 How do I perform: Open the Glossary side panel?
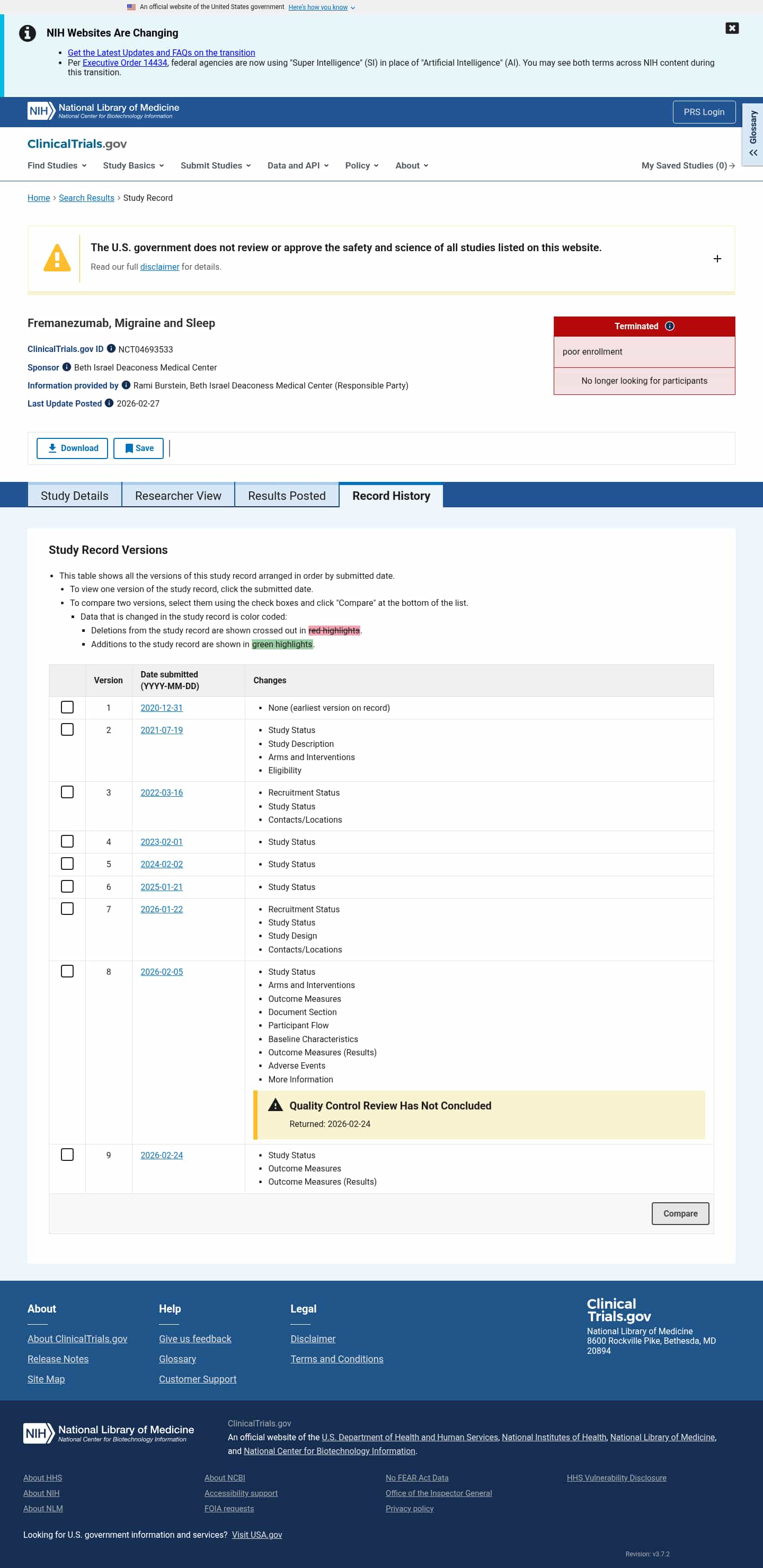[x=753, y=134]
